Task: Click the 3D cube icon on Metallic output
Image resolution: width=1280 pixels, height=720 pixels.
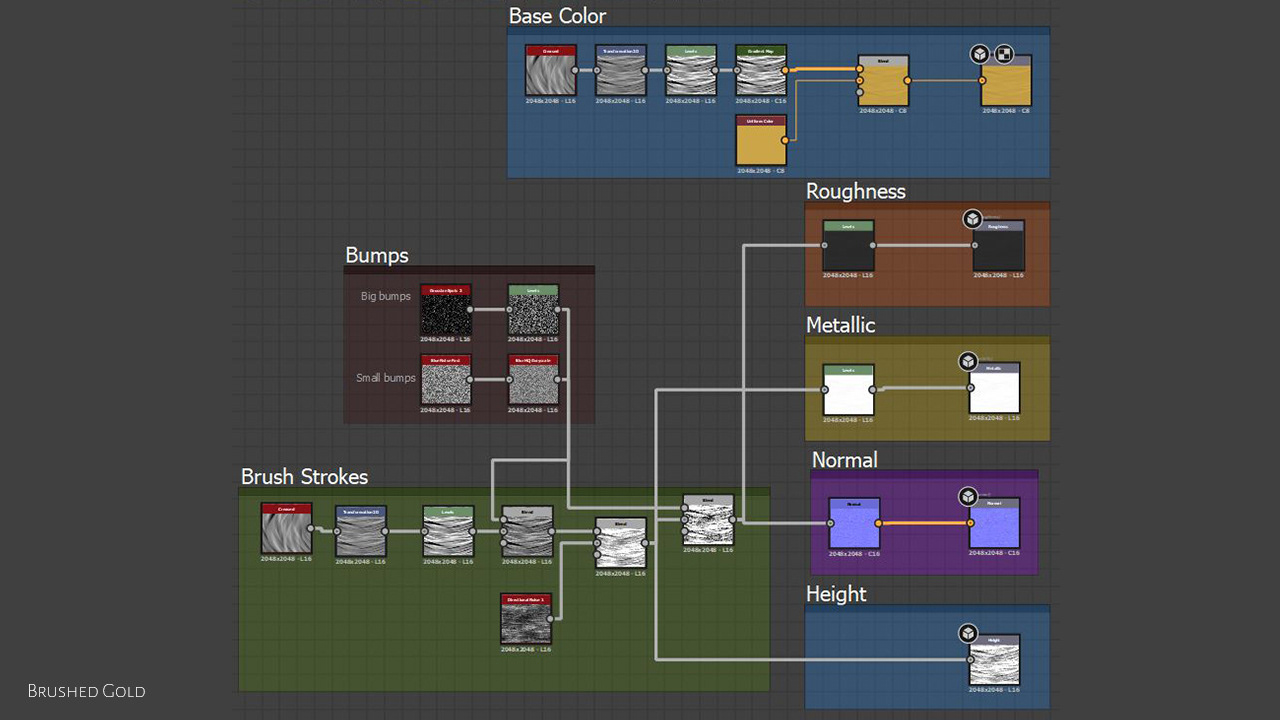Action: 967,361
